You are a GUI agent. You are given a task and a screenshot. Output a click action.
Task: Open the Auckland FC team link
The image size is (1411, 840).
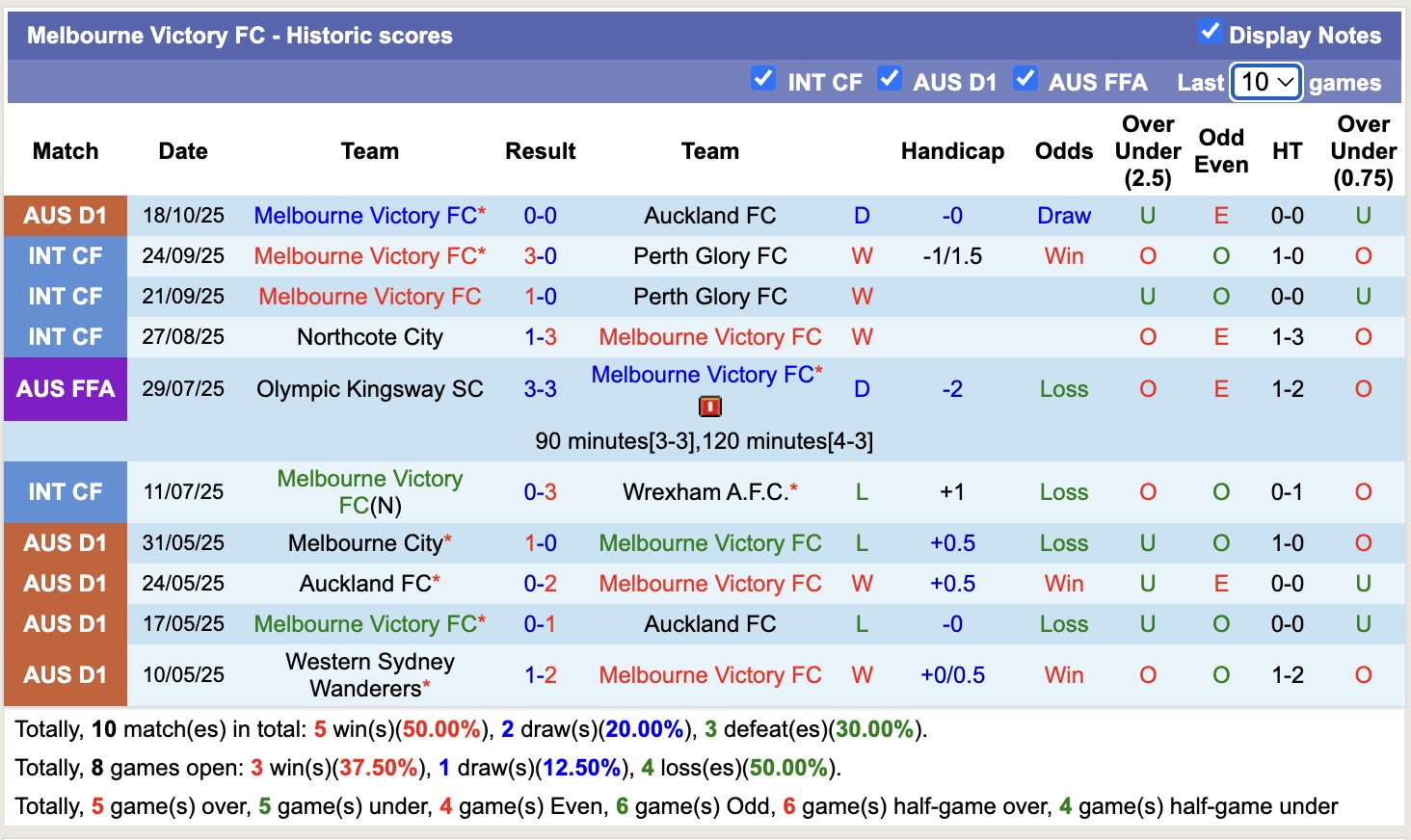709,215
